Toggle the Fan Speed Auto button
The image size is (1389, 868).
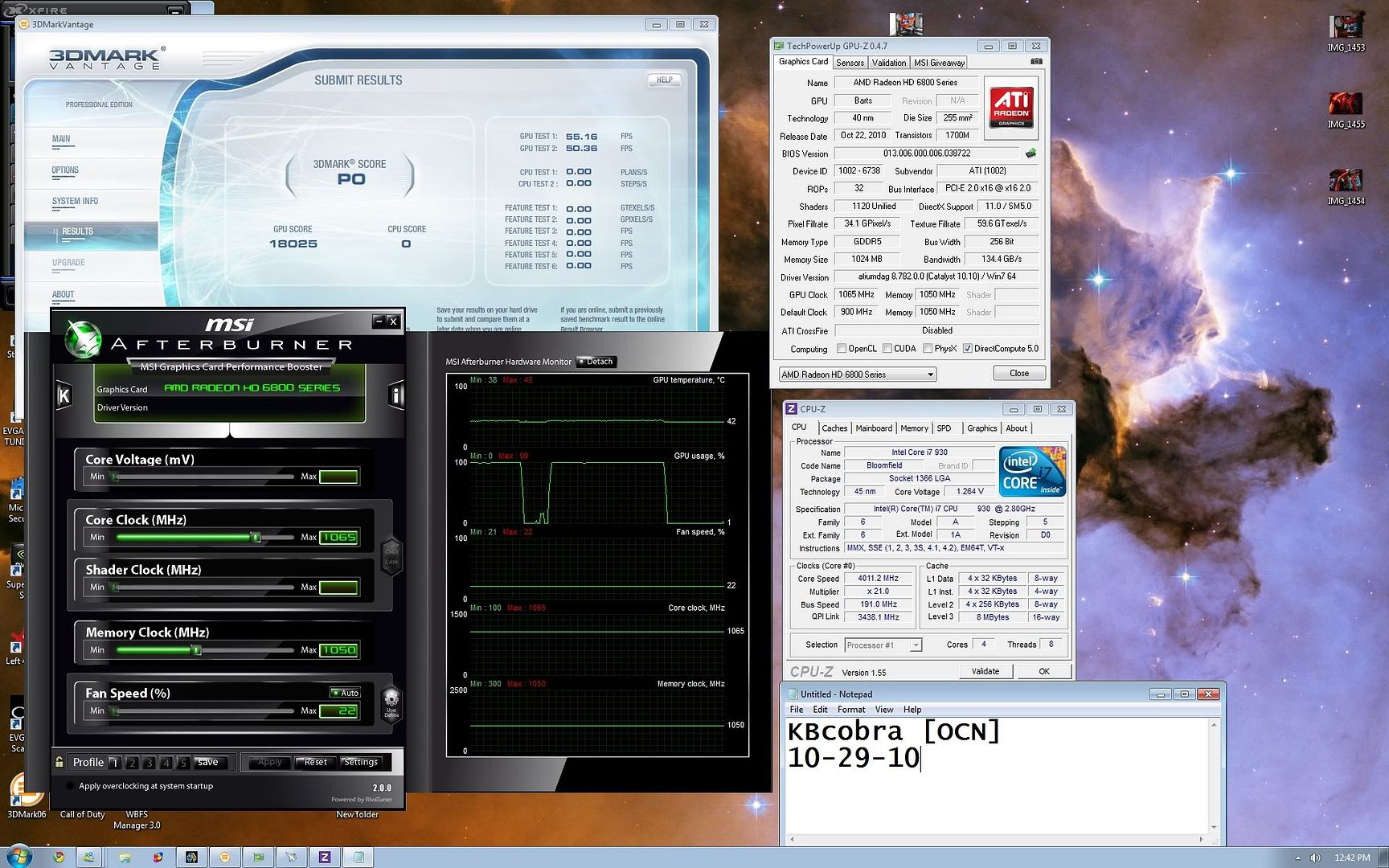pos(346,693)
